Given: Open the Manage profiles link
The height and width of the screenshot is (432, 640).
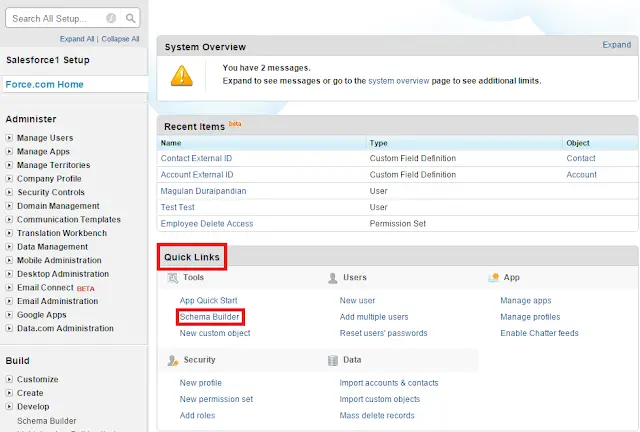Looking at the screenshot, I should click(530, 317).
